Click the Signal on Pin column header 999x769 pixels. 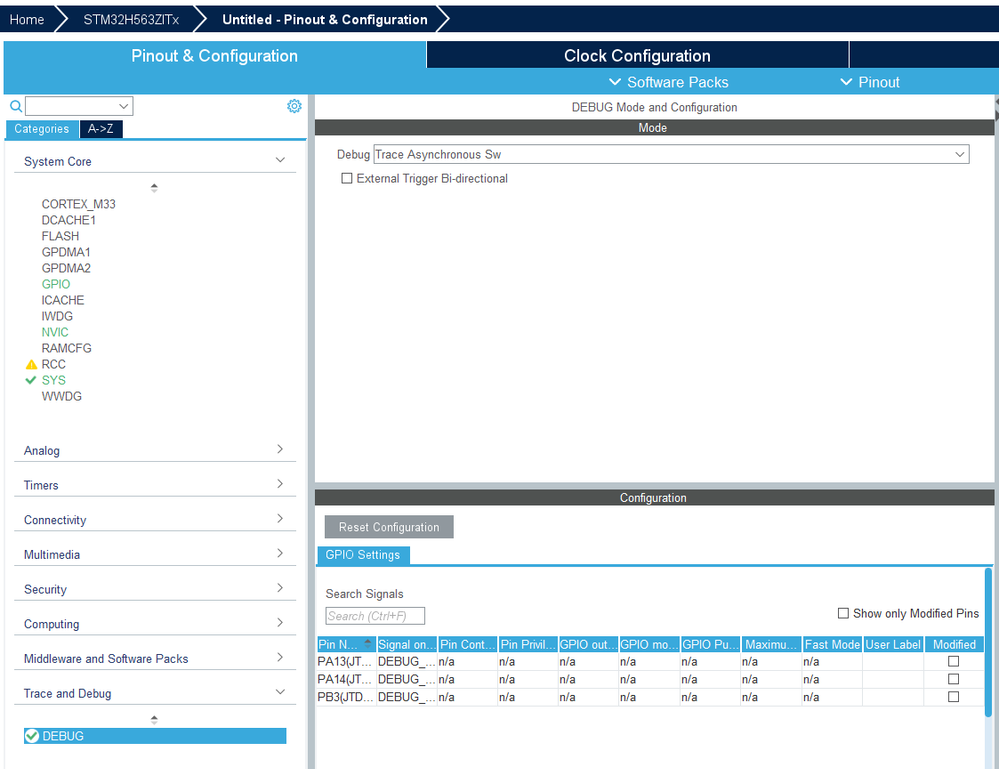coord(407,644)
